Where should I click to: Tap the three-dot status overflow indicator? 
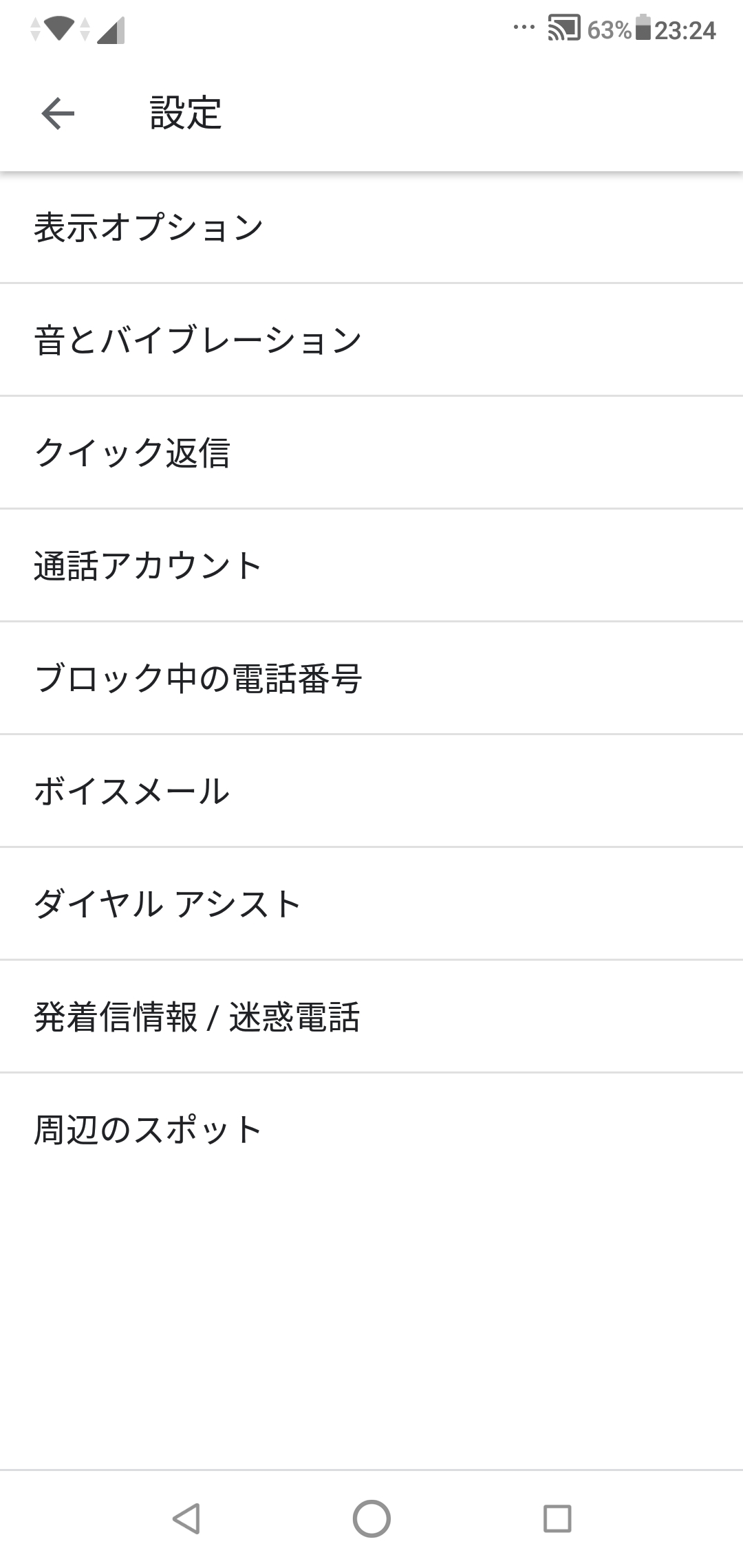[x=524, y=28]
